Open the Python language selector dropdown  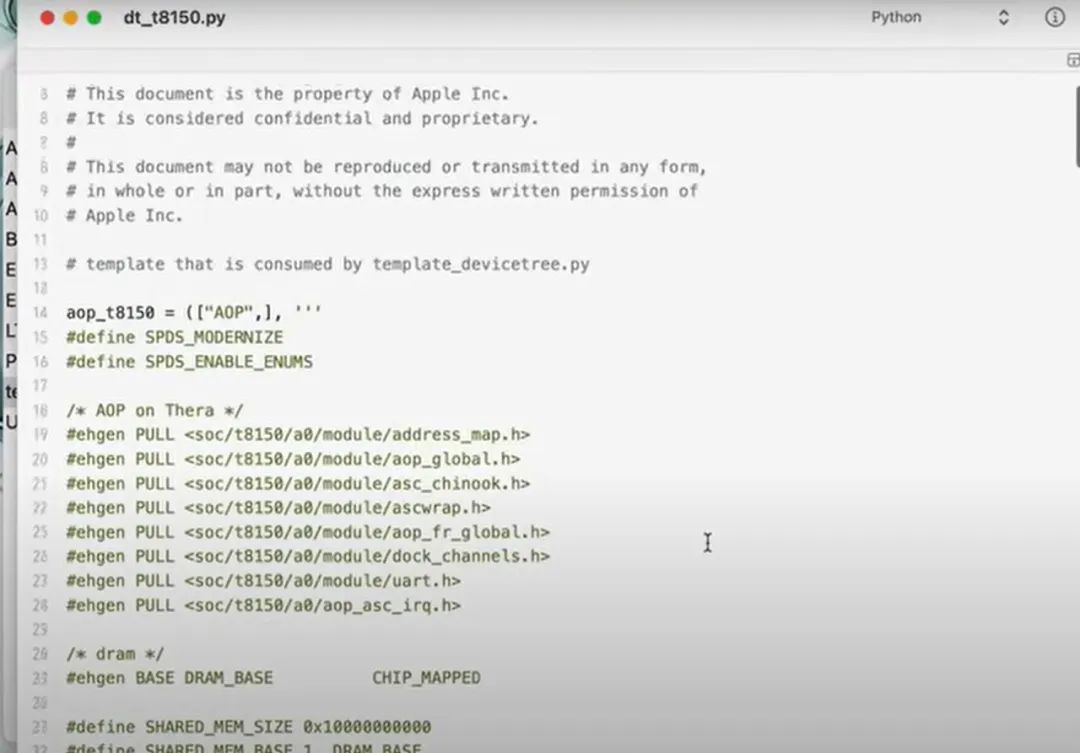point(940,17)
